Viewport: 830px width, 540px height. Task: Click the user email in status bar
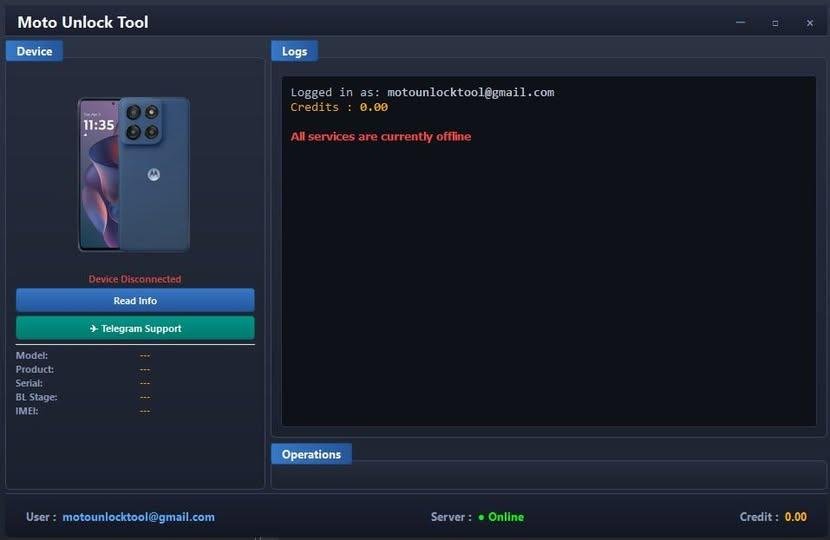pyautogui.click(x=138, y=517)
